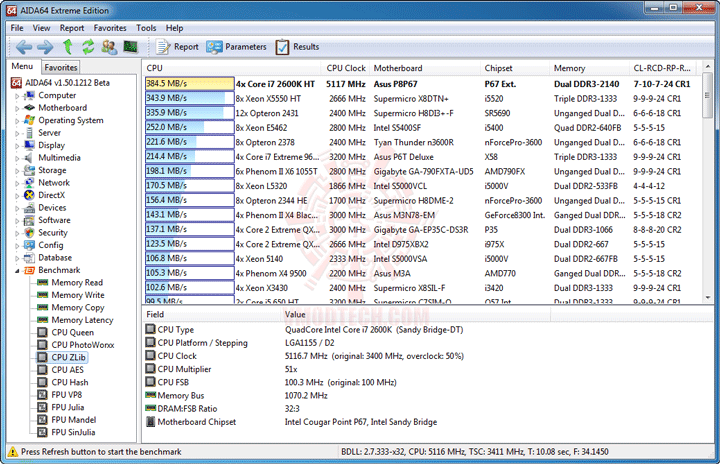Screen dimensions: 720x464
Task: Expand the Computer tree node
Action: [17, 96]
